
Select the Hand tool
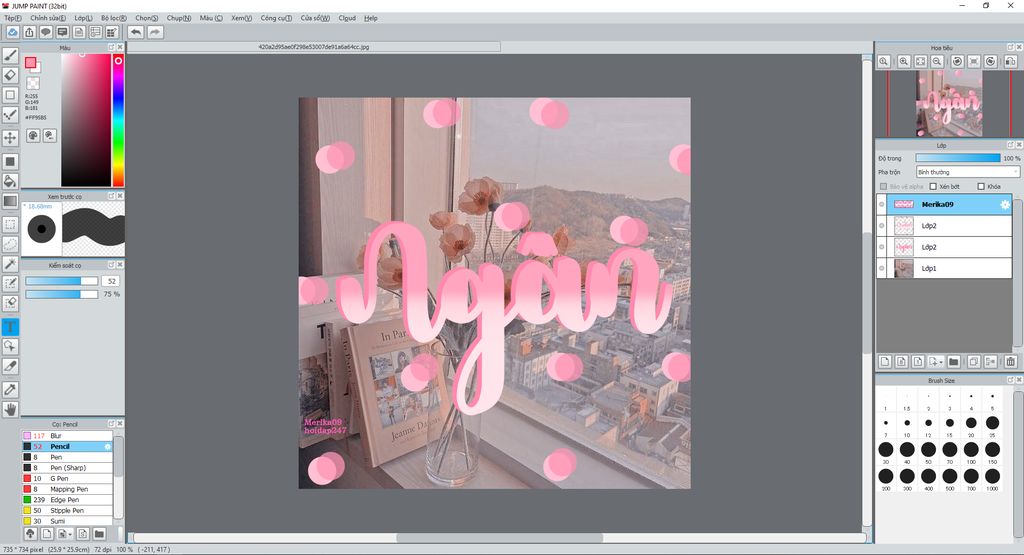(x=10, y=409)
